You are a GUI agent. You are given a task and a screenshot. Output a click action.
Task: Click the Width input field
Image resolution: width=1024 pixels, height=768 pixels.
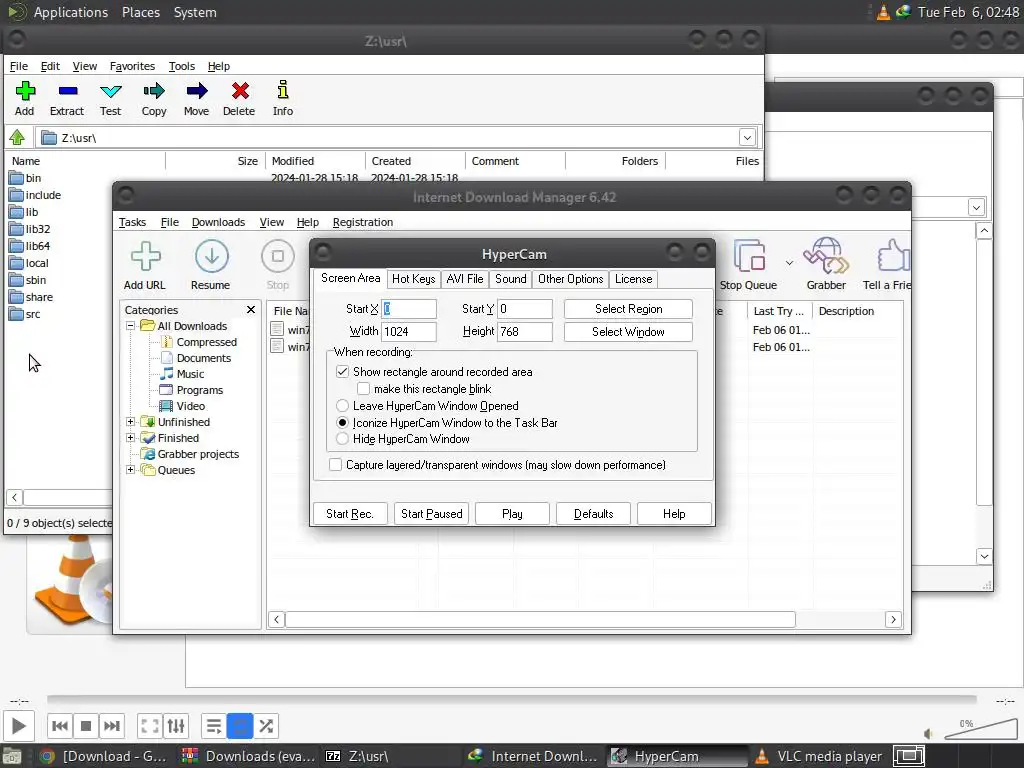coord(409,332)
